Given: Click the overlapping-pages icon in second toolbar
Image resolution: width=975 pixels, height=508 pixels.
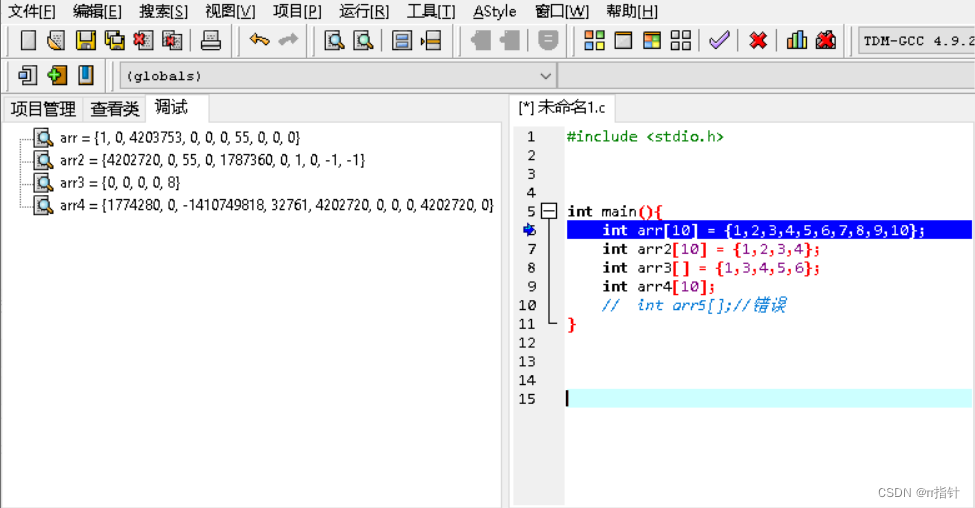Looking at the screenshot, I should click(27, 75).
